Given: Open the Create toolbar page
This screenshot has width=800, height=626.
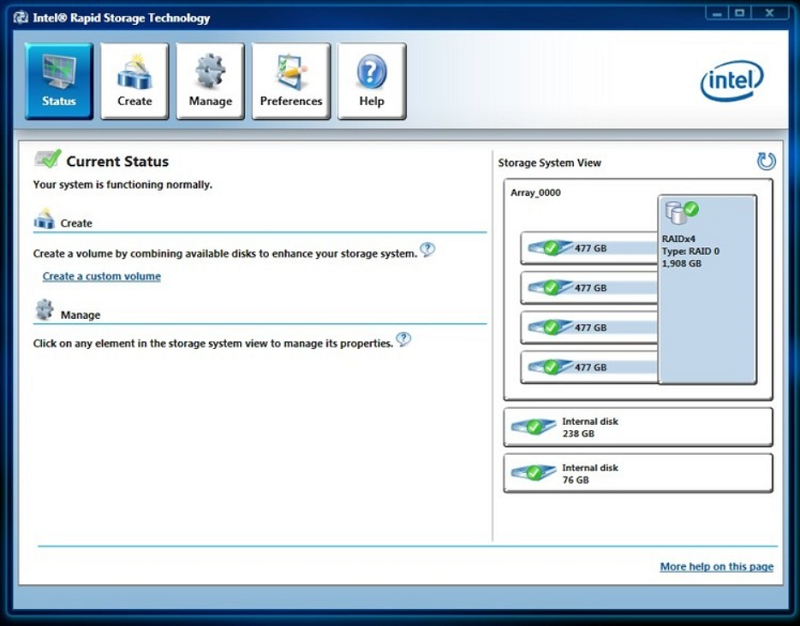Looking at the screenshot, I should click(133, 80).
